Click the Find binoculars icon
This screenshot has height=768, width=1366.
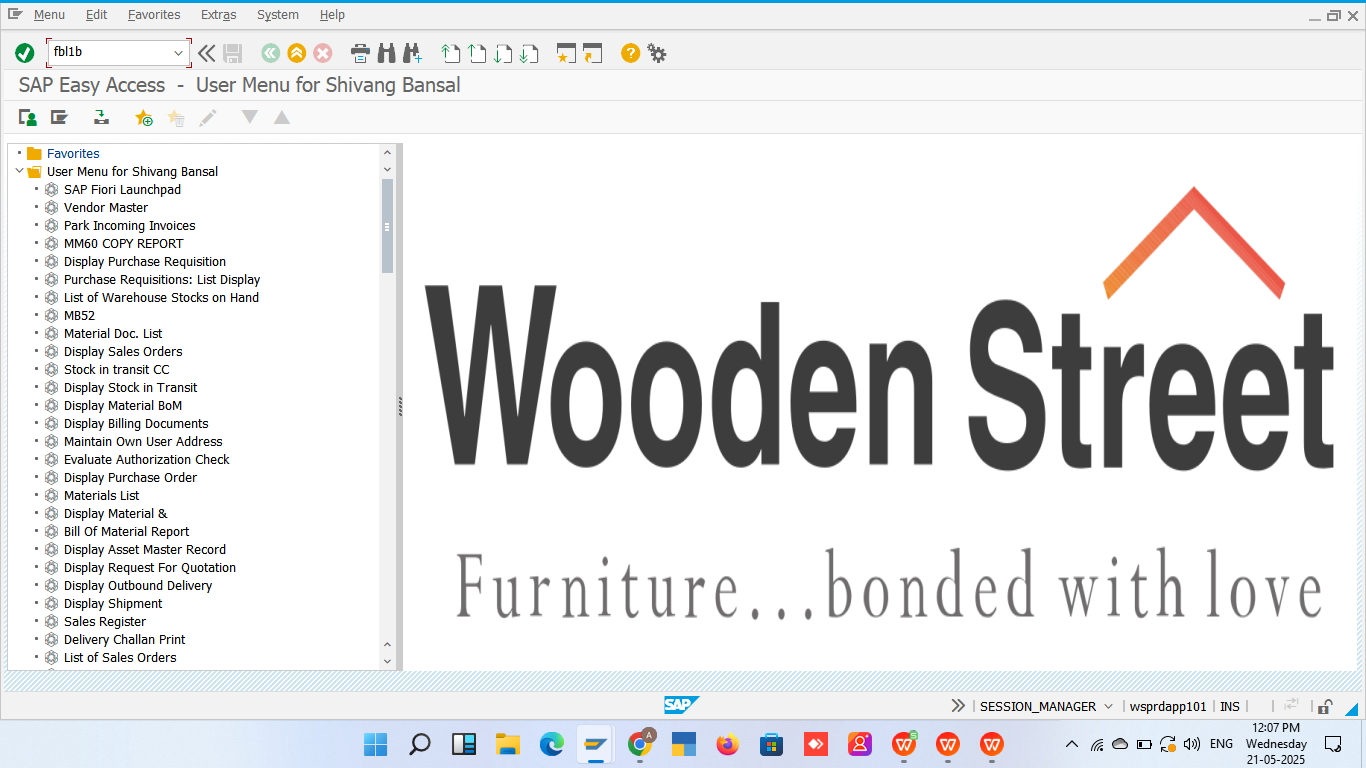coord(386,53)
